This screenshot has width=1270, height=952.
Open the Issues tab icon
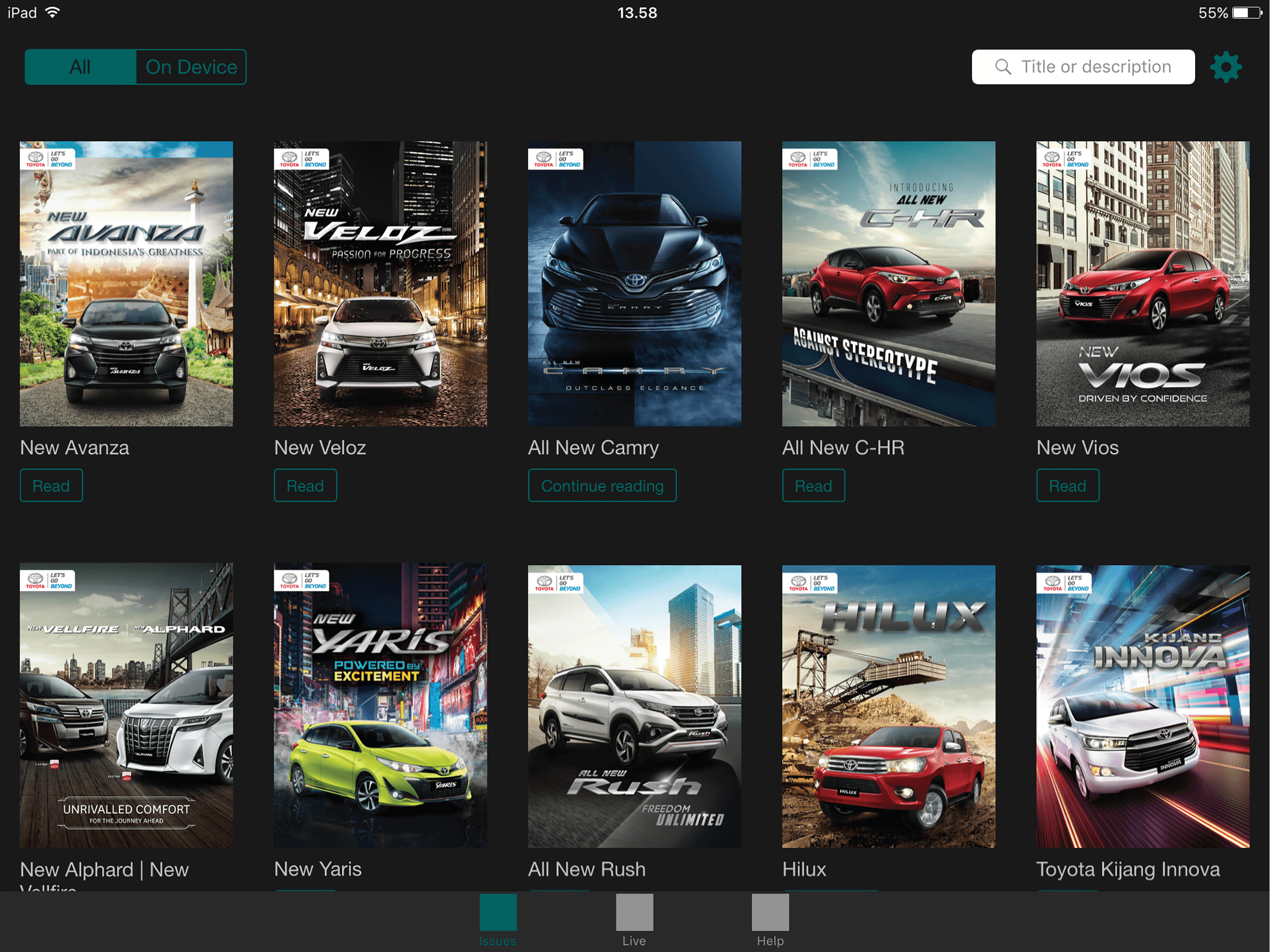498,912
